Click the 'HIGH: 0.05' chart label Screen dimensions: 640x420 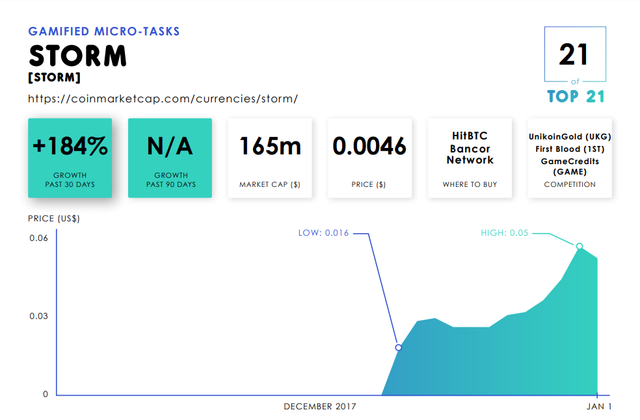(x=504, y=233)
